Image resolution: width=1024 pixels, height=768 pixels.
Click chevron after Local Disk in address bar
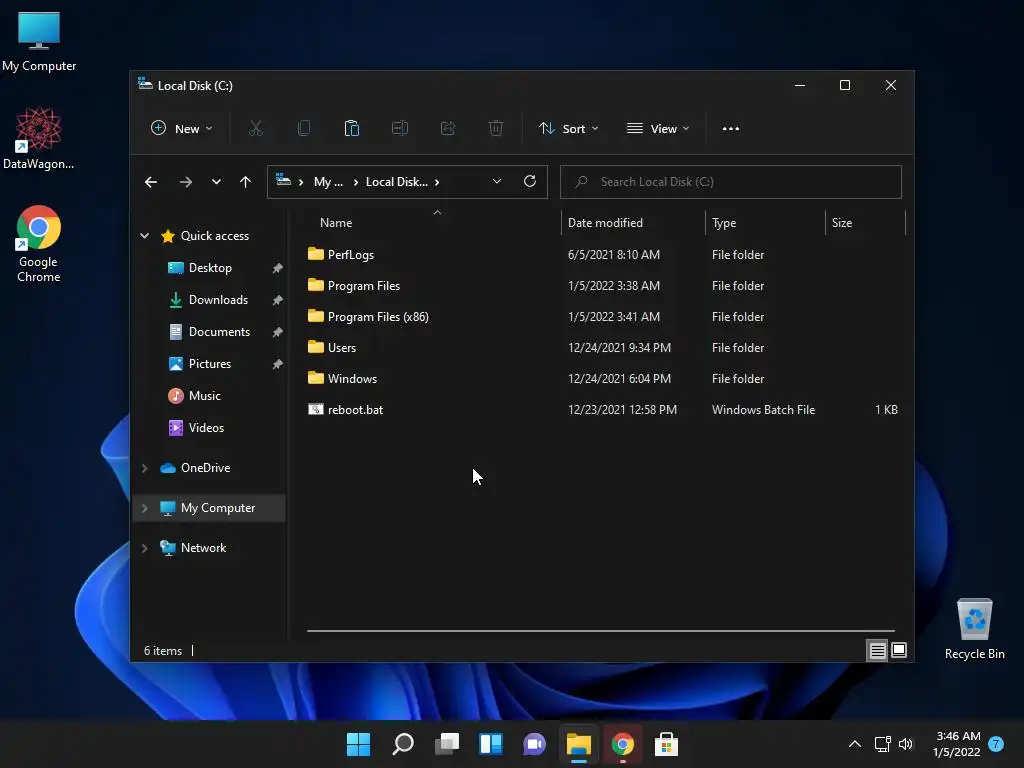[x=437, y=182]
